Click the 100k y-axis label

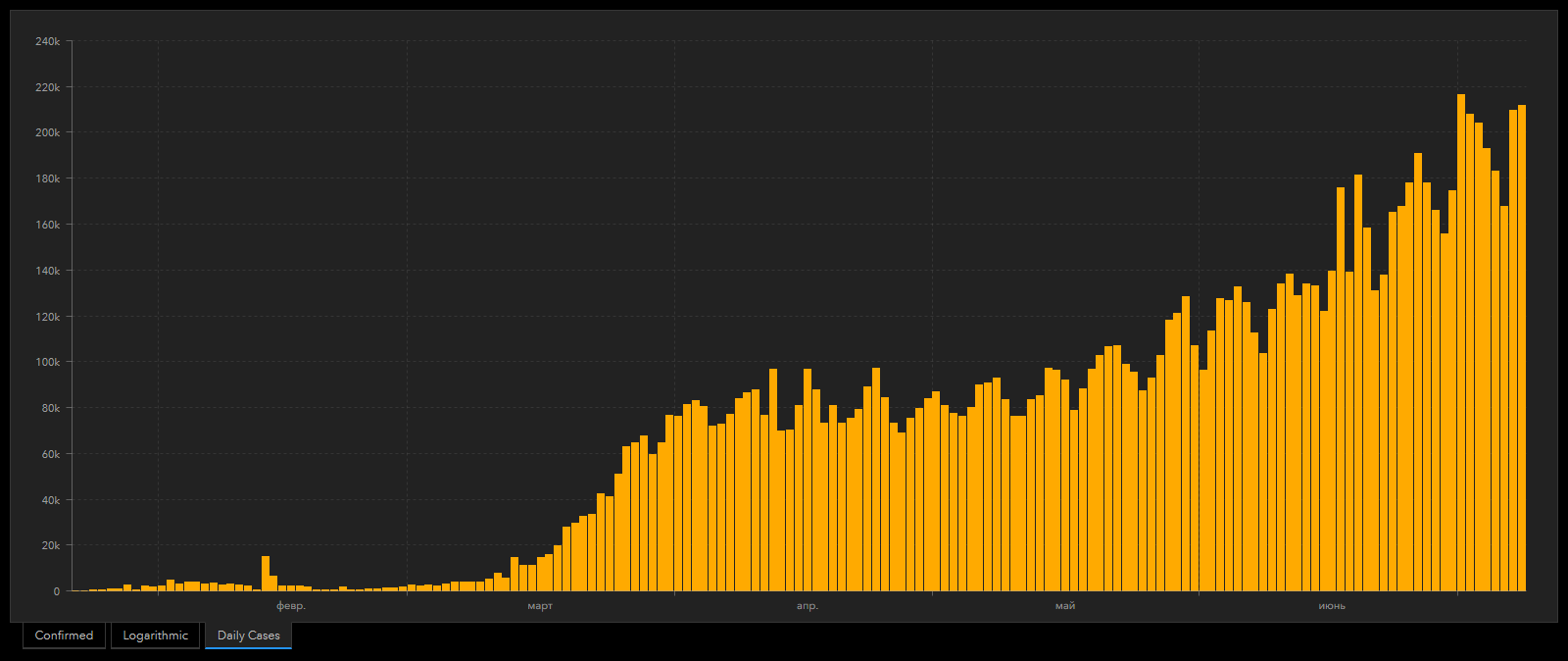(x=47, y=362)
